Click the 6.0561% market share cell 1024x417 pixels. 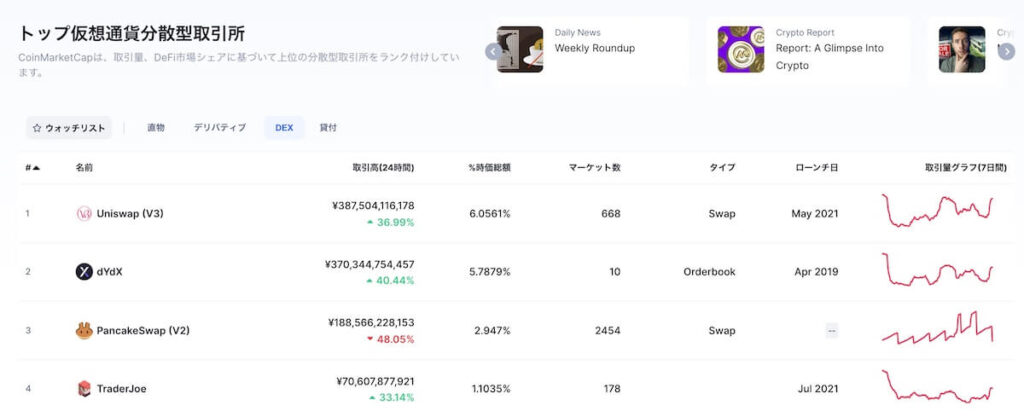(490, 213)
